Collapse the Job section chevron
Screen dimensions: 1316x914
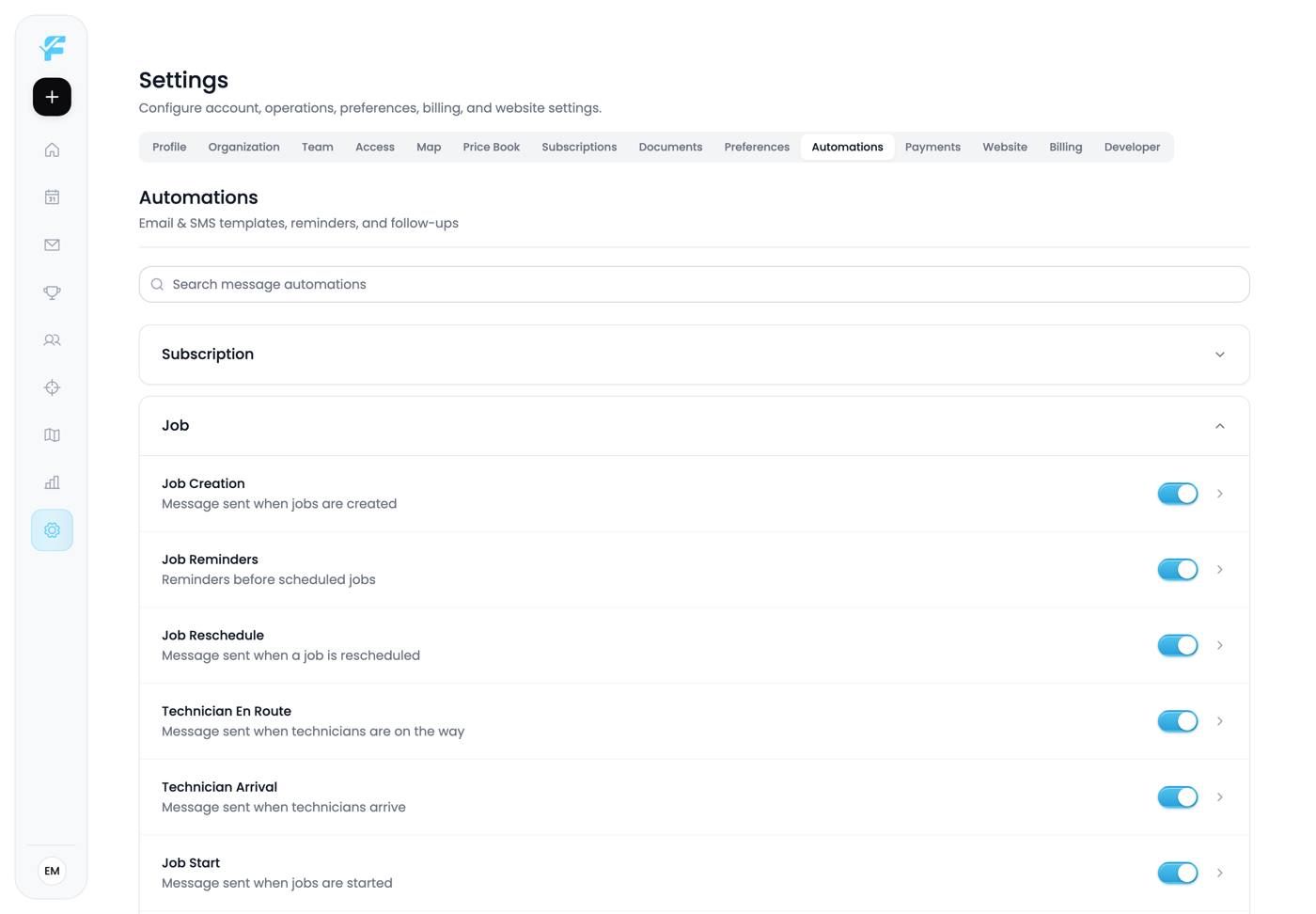tap(1219, 426)
